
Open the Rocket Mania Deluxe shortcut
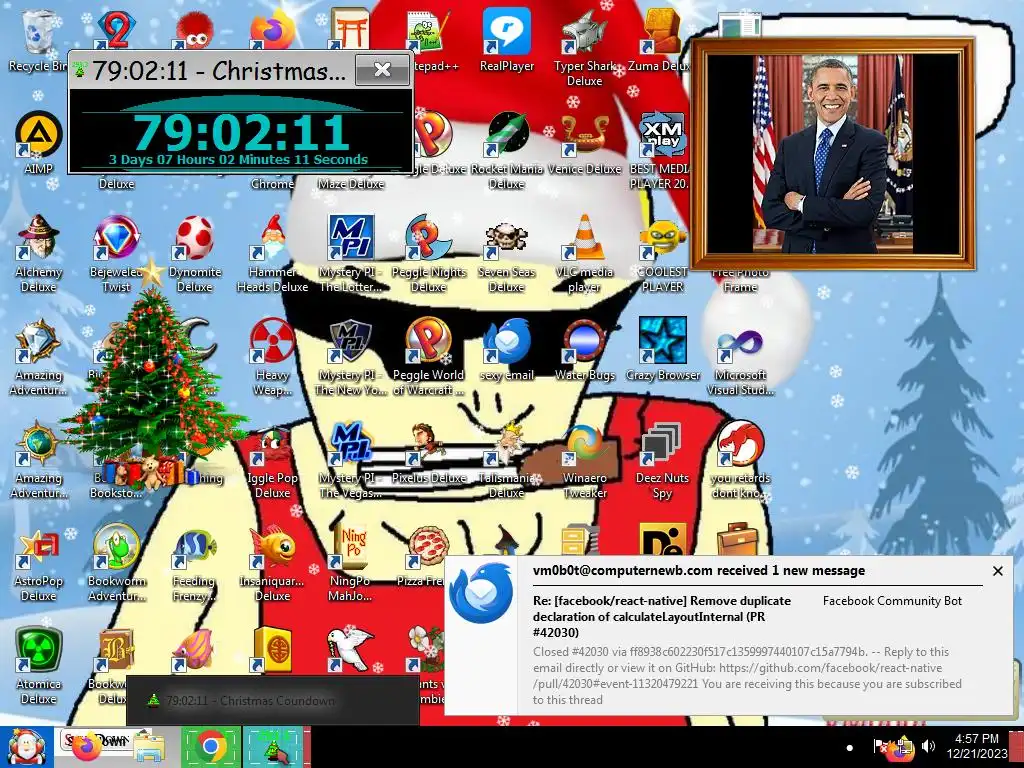pyautogui.click(x=506, y=150)
